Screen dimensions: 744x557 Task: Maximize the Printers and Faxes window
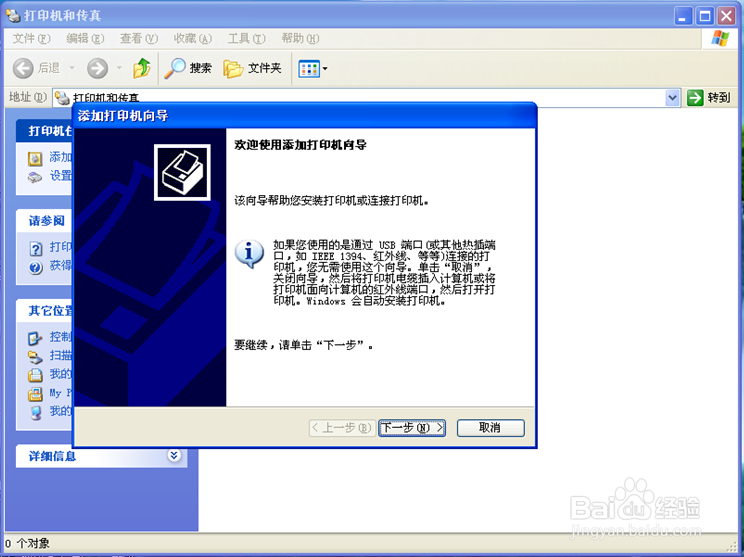coord(705,16)
